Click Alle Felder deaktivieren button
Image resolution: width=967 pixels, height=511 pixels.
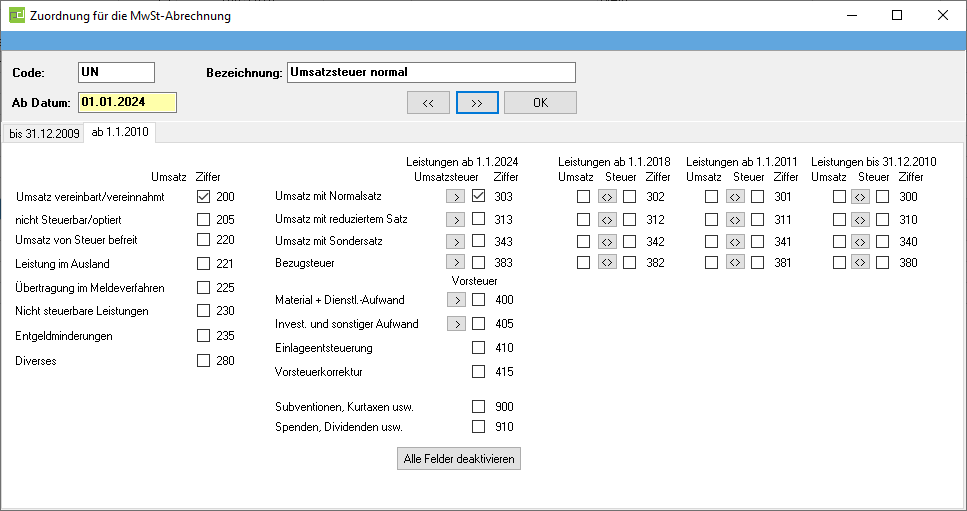(x=459, y=459)
